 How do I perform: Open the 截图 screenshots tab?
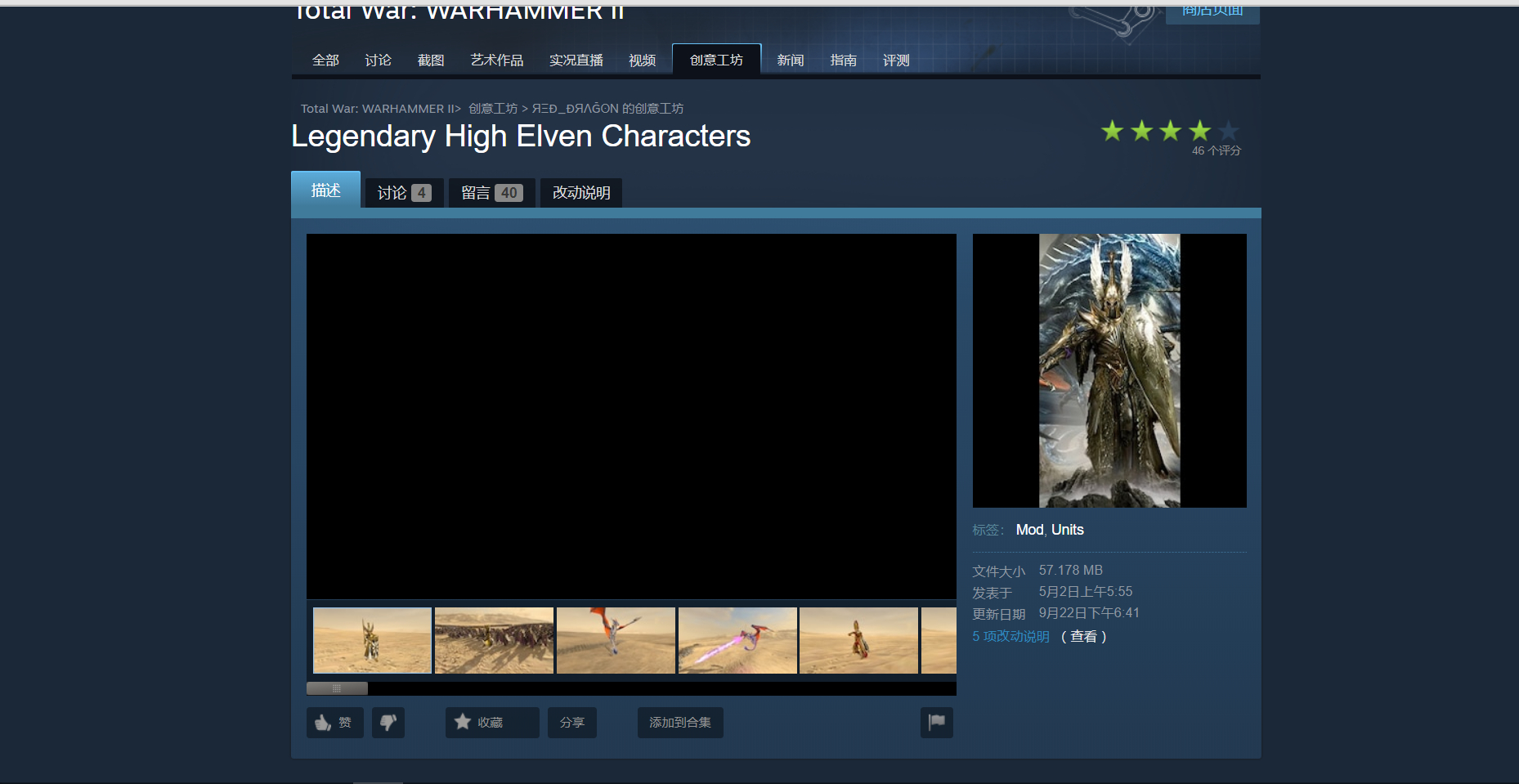[x=431, y=60]
